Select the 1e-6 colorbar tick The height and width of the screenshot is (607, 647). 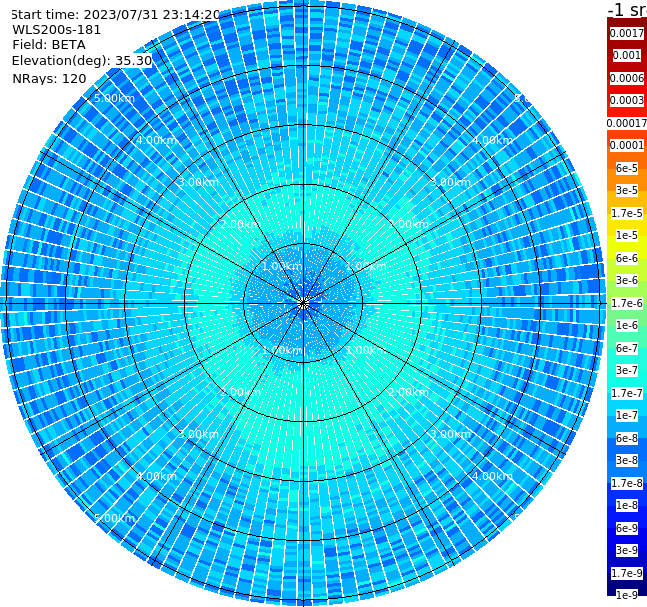627,325
